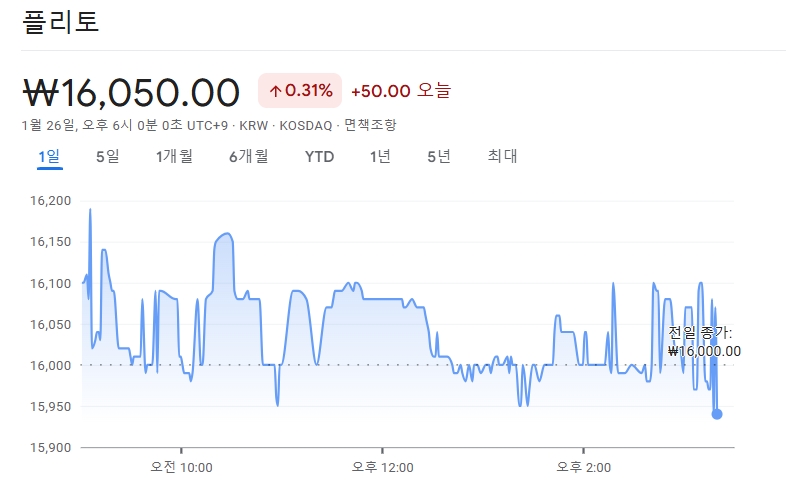This screenshot has height=482, width=786.
Task: Click the +50.00 오늘 change text
Action: click(401, 91)
